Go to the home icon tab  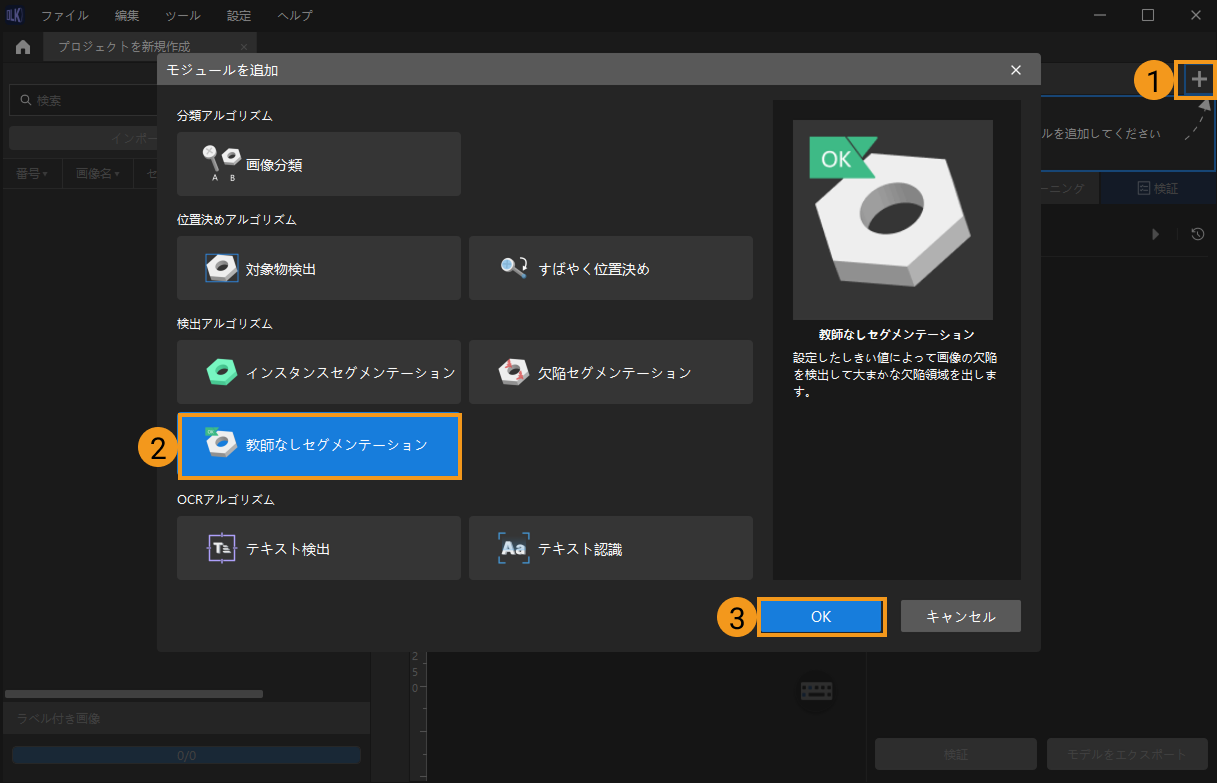tap(22, 47)
